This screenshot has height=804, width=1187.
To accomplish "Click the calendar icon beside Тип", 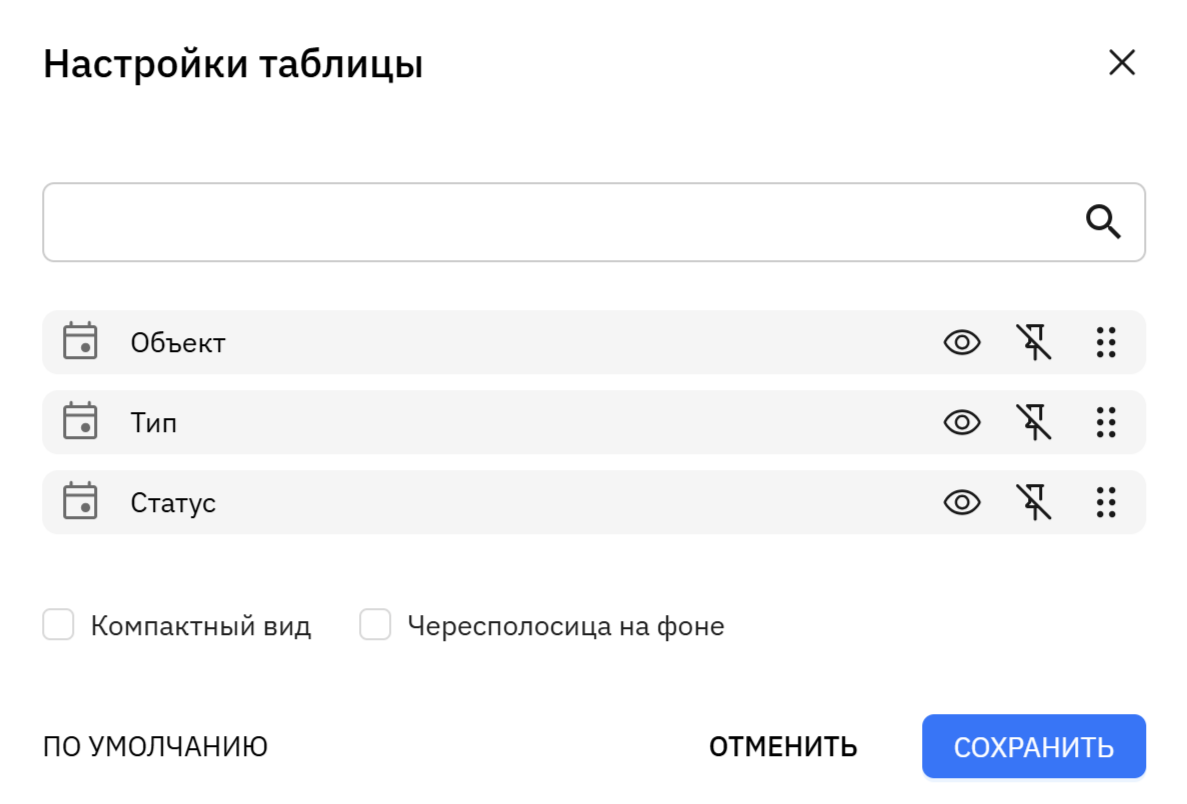I will click(80, 421).
